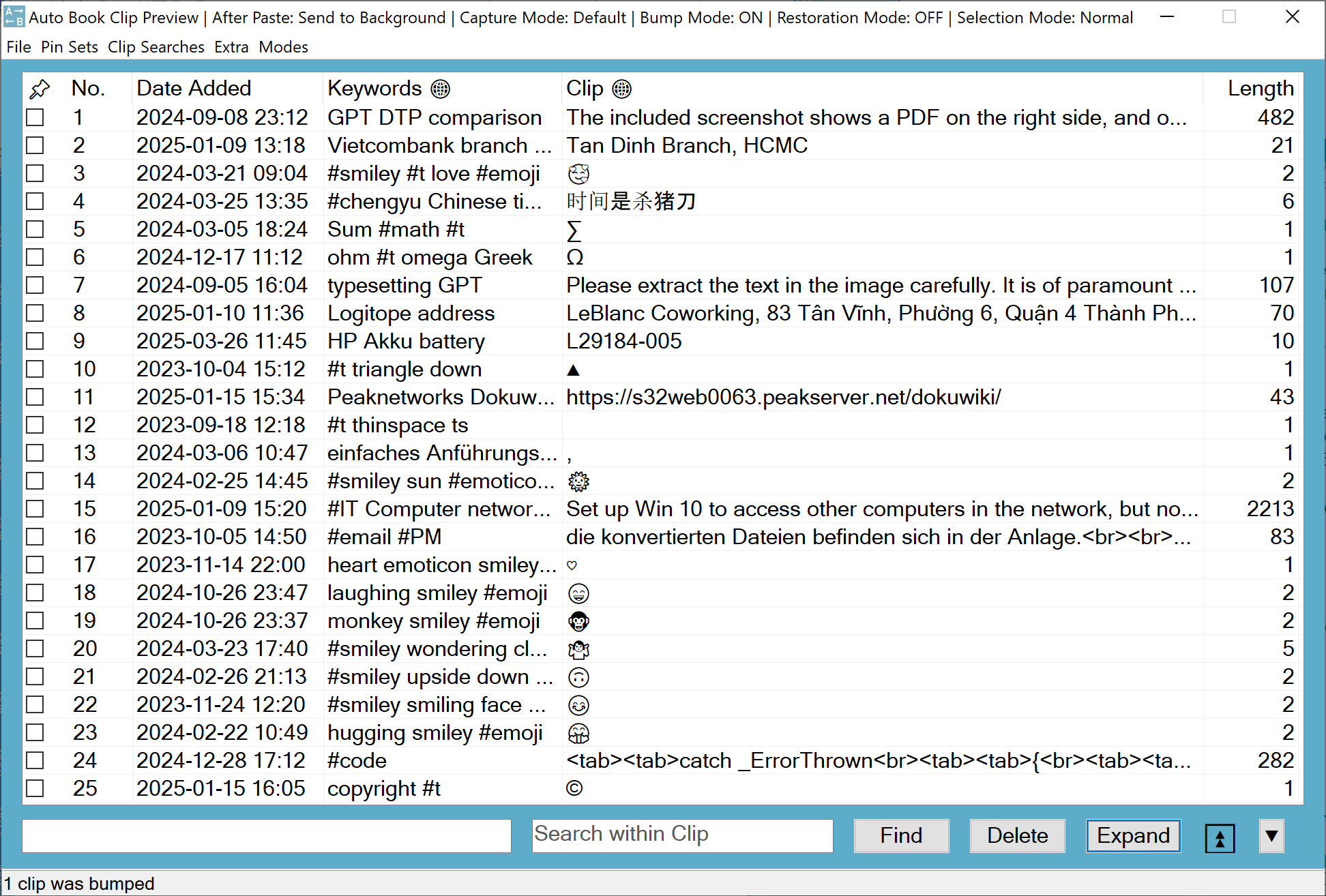Focus the Search within Clip field
This screenshot has width=1326, height=896.
682,836
